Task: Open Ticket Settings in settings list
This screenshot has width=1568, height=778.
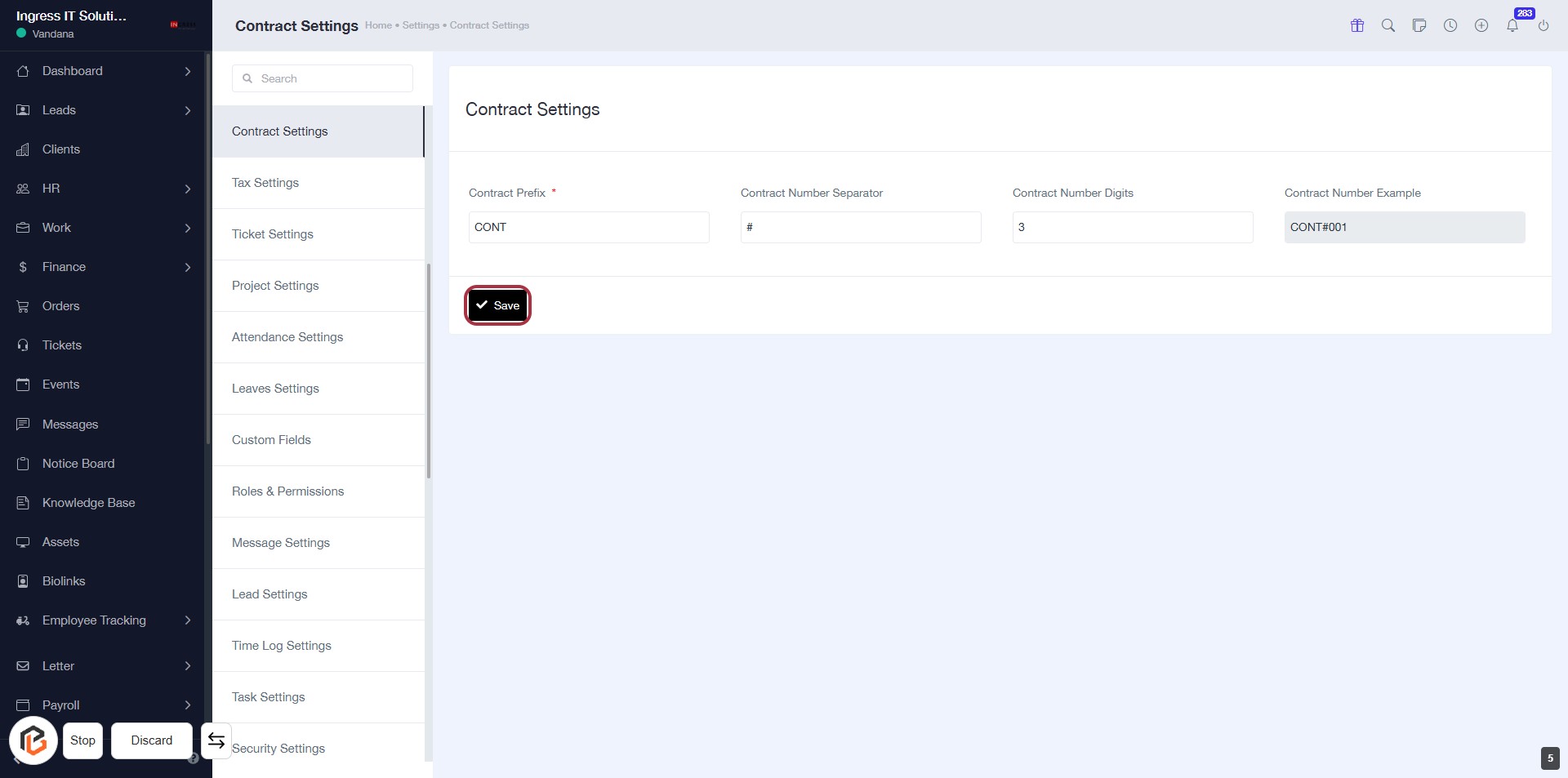Action: pyautogui.click(x=273, y=234)
